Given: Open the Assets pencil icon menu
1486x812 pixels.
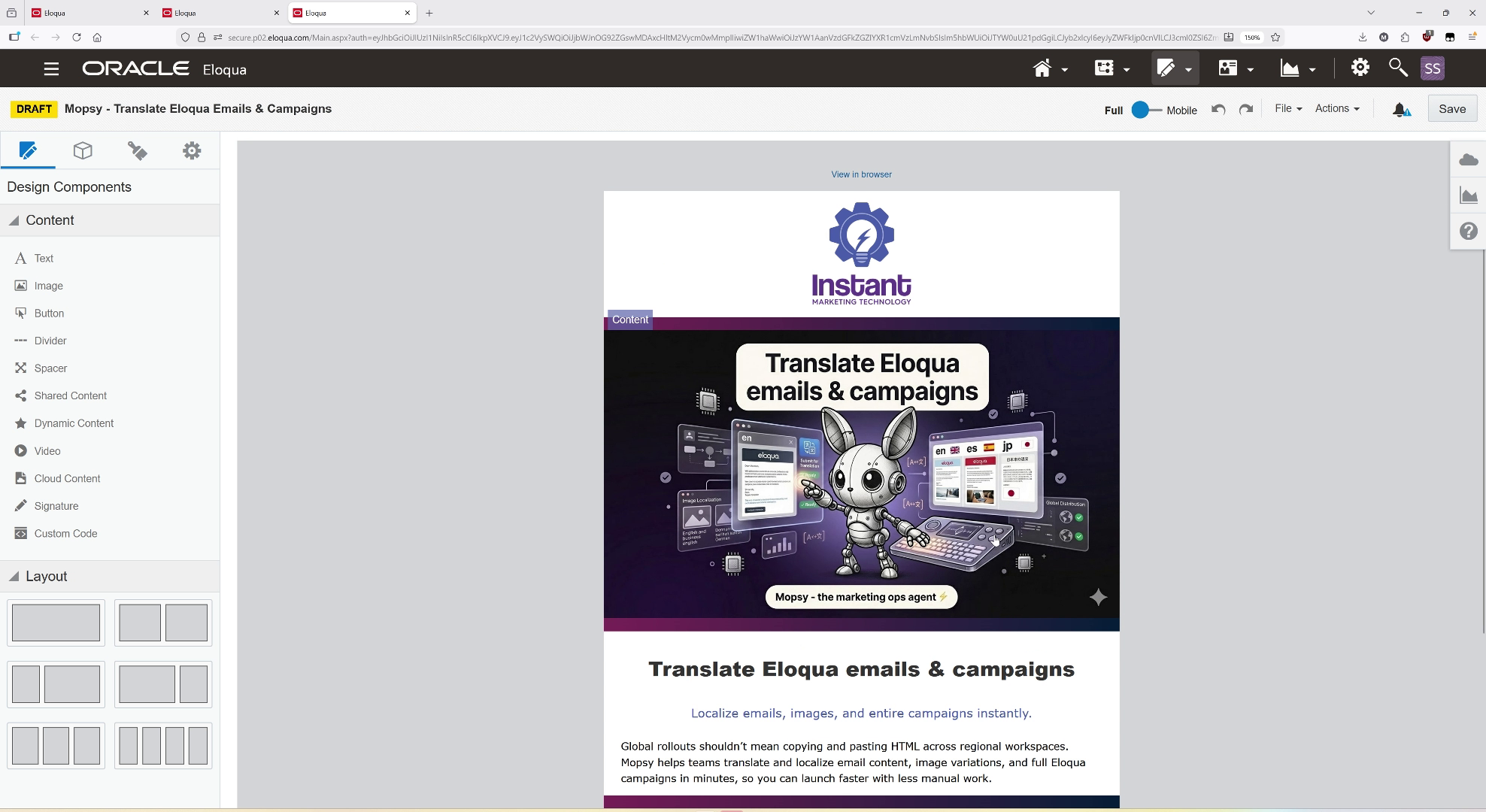Looking at the screenshot, I should 1174,68.
